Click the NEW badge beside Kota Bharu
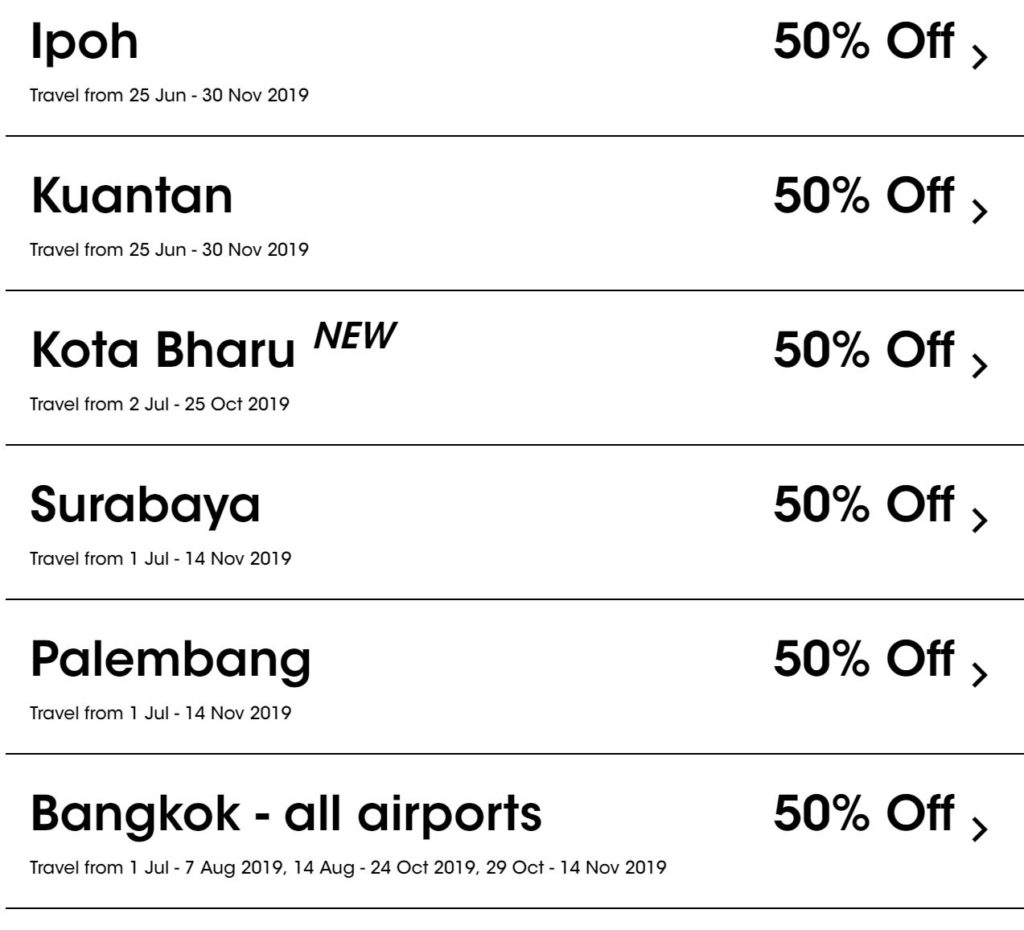The image size is (1024, 930). [x=355, y=336]
